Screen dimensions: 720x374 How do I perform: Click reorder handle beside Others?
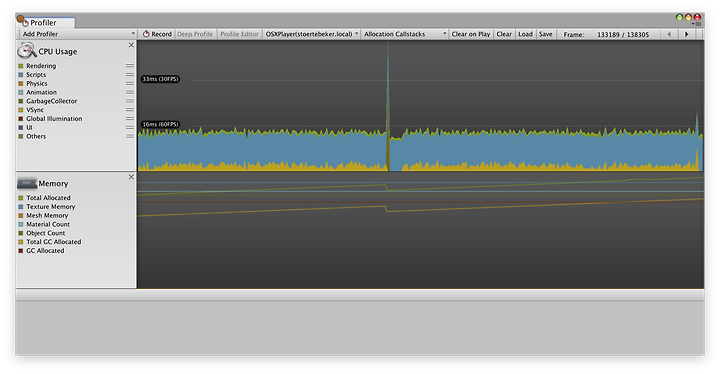coord(130,136)
